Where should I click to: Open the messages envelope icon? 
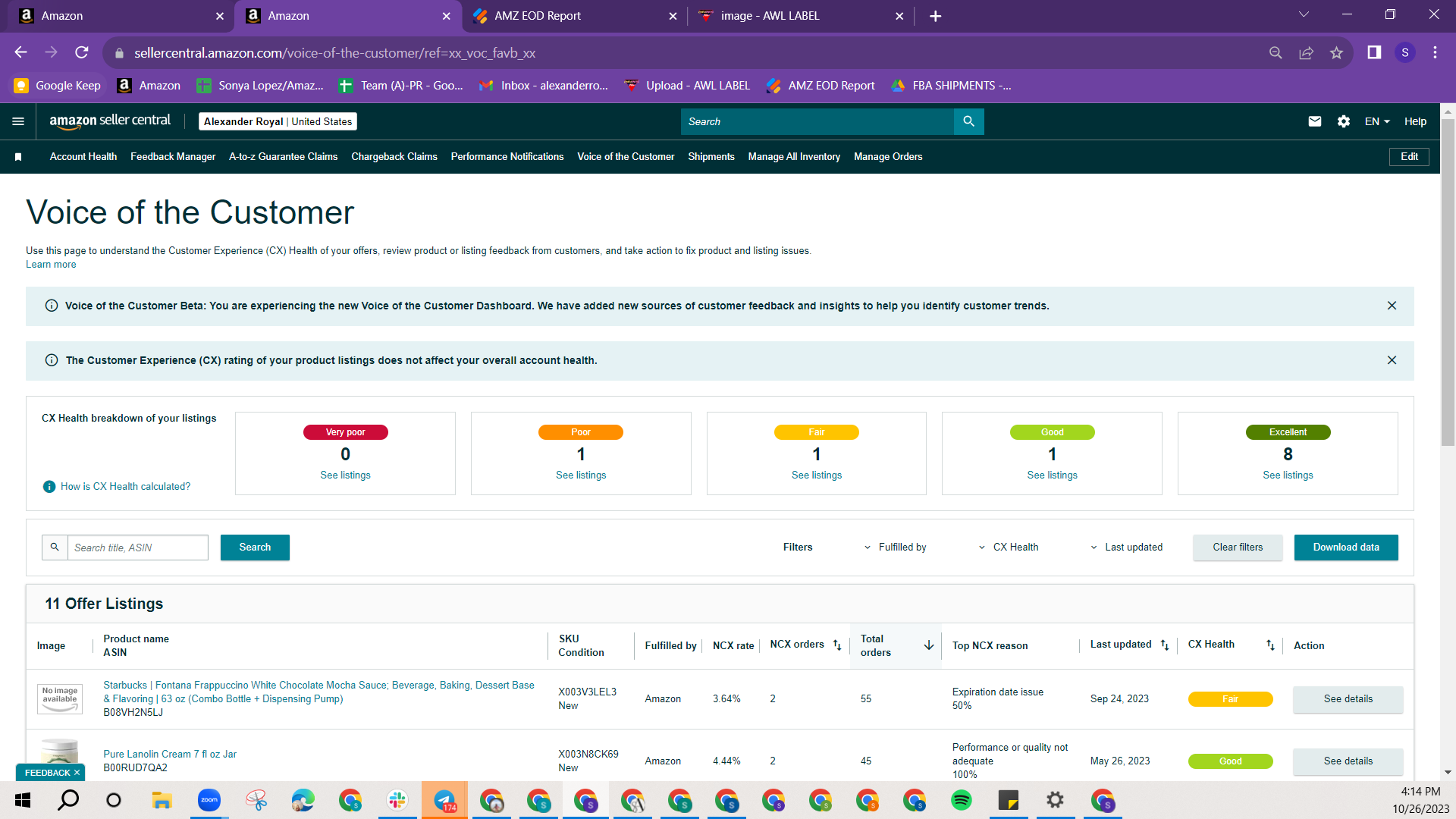point(1315,121)
